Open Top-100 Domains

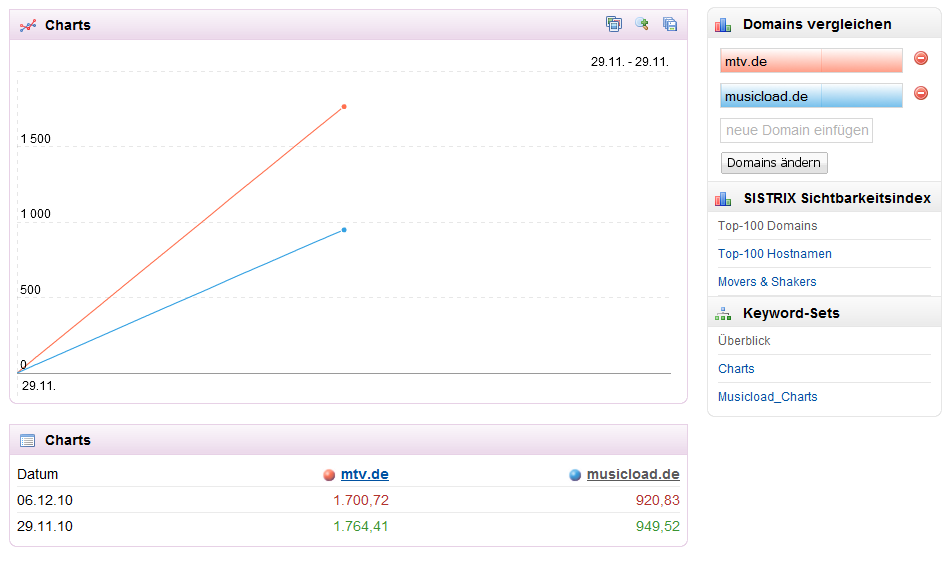pos(767,226)
